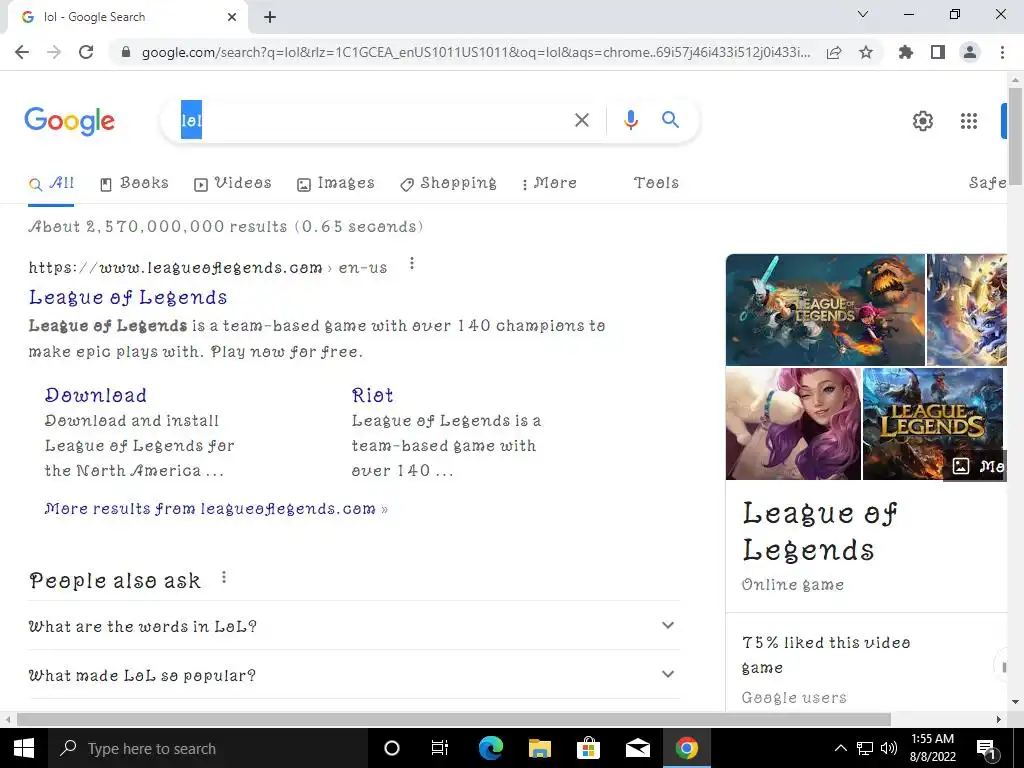Open Mail app from taskbar
This screenshot has height=768, width=1024.
click(x=637, y=748)
